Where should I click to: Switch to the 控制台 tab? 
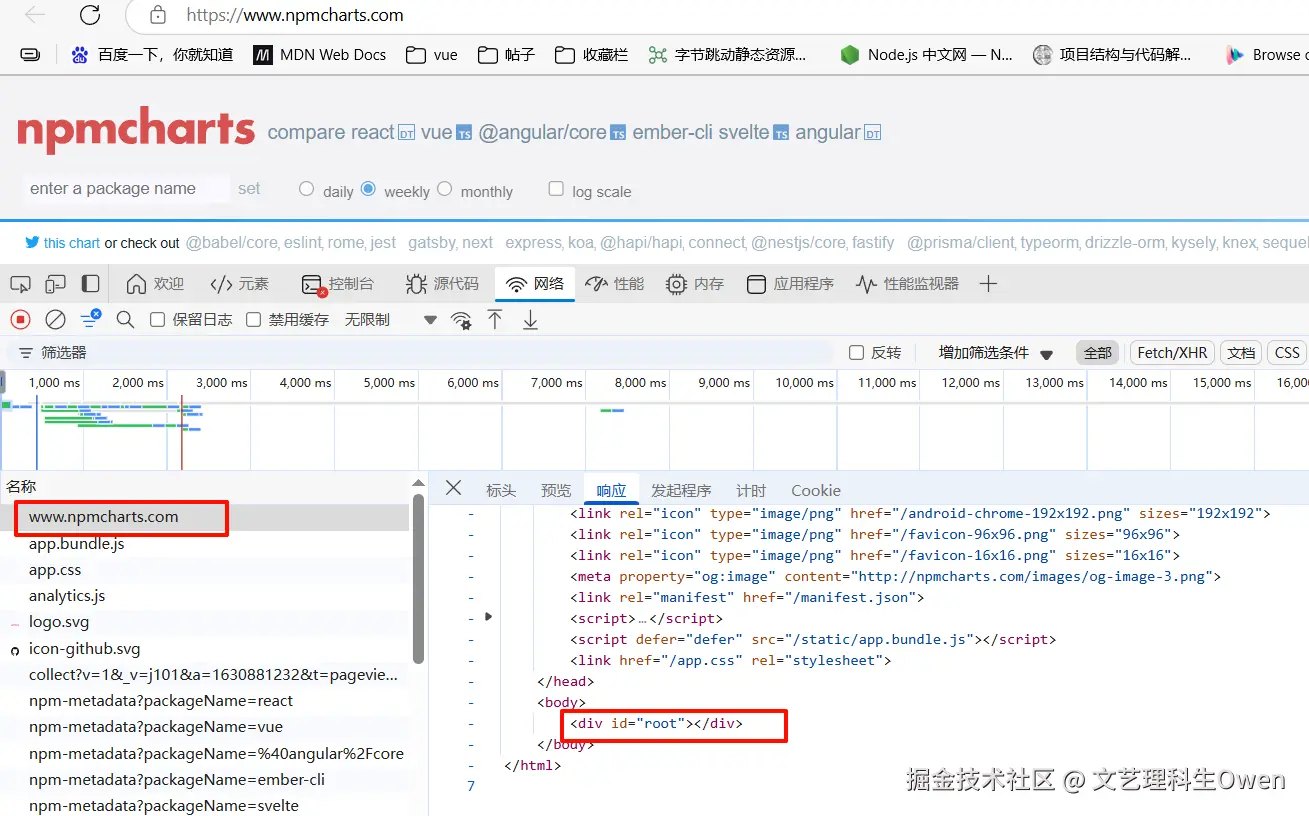[337, 284]
